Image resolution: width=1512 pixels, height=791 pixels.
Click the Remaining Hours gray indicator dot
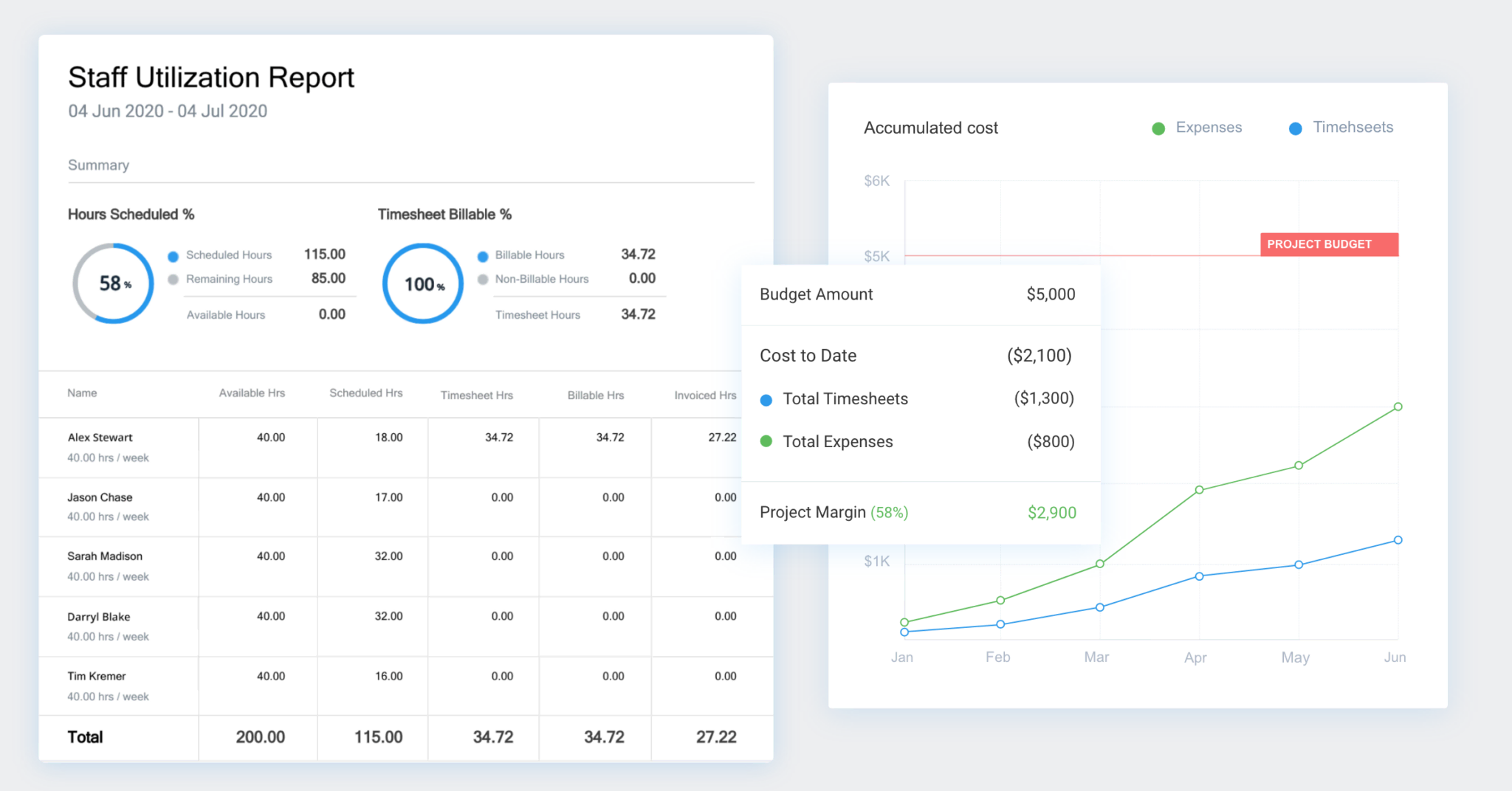point(173,280)
